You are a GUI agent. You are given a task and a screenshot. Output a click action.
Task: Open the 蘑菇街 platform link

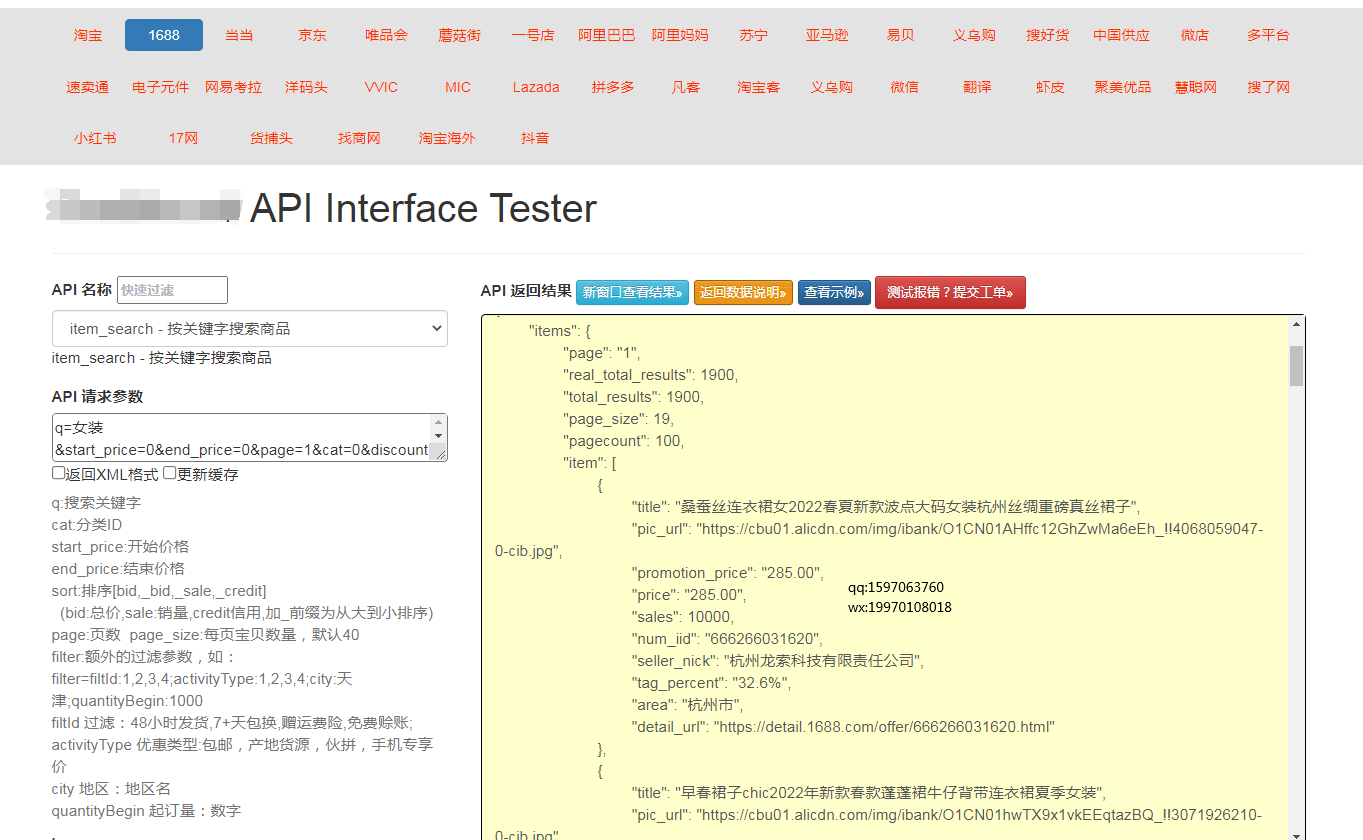coord(459,35)
